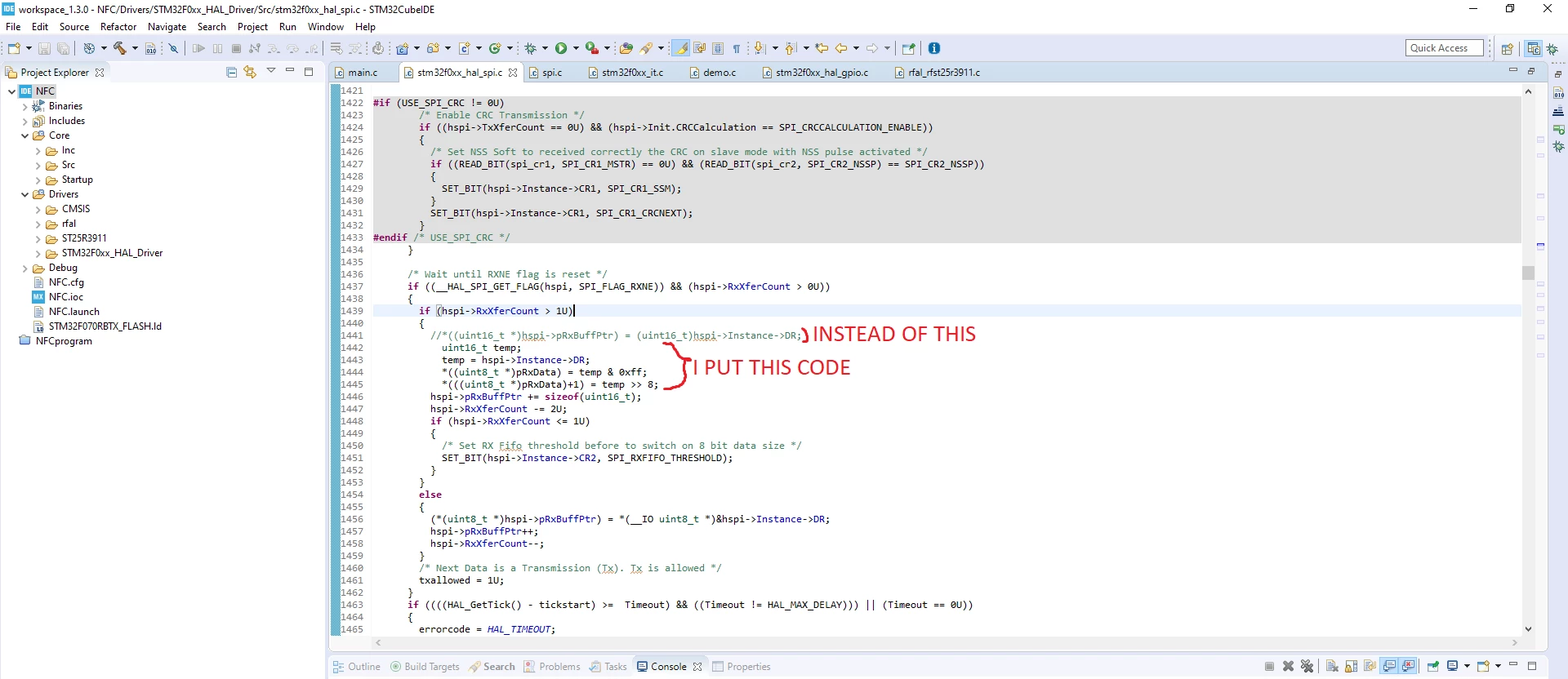
Task: Run the project with the green Run icon
Action: pos(561,48)
